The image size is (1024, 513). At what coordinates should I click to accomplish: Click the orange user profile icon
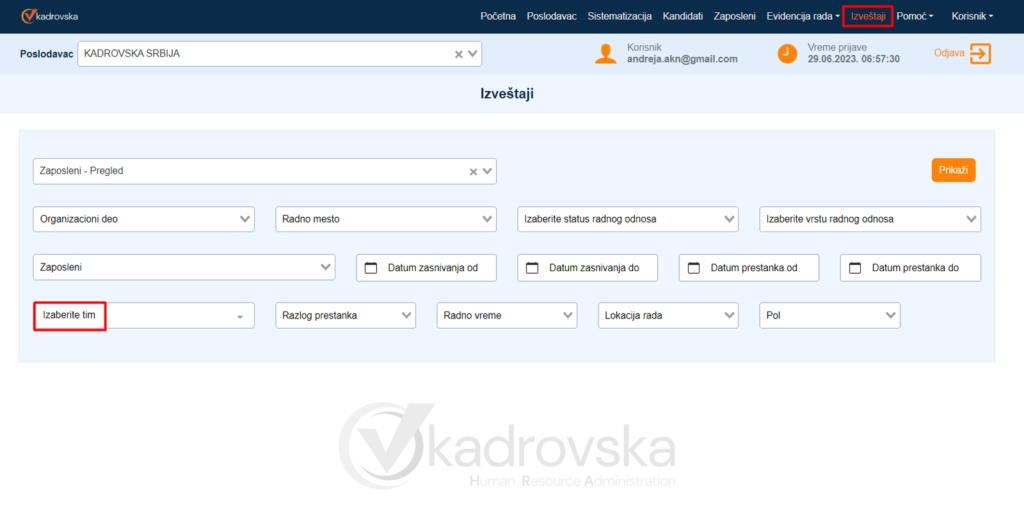pyautogui.click(x=605, y=53)
